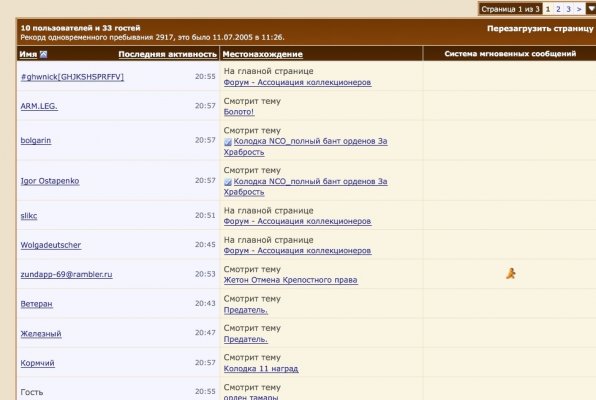
Task: Click the AIM messenger icon for zundapp-69
Action: pos(510,273)
